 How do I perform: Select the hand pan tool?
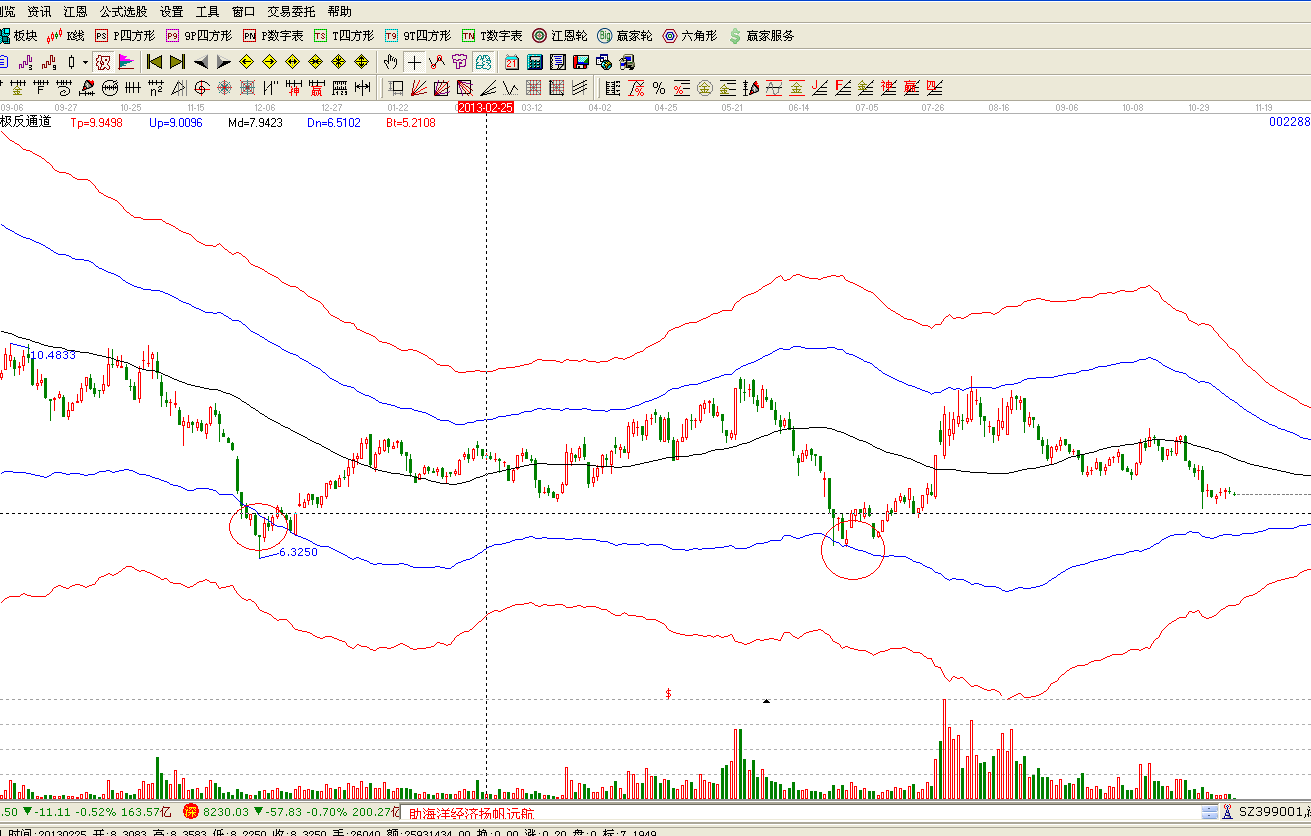[391, 62]
